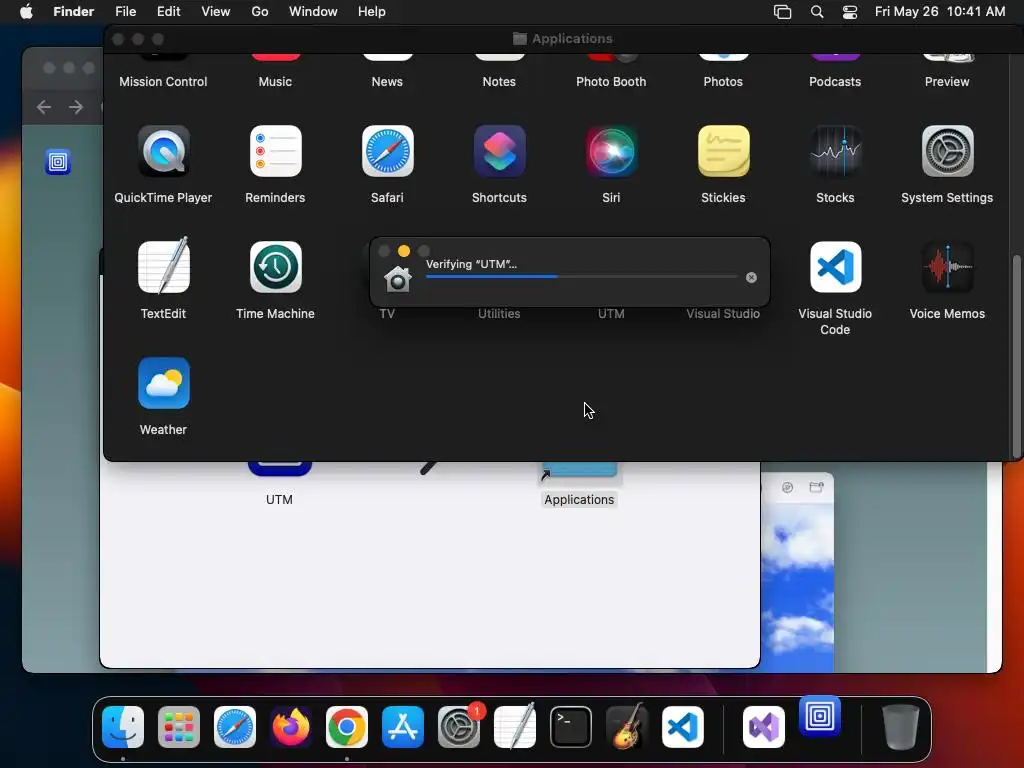The height and width of the screenshot is (768, 1024).
Task: Open Visual Studio Code app icon
Action: [x=835, y=267]
